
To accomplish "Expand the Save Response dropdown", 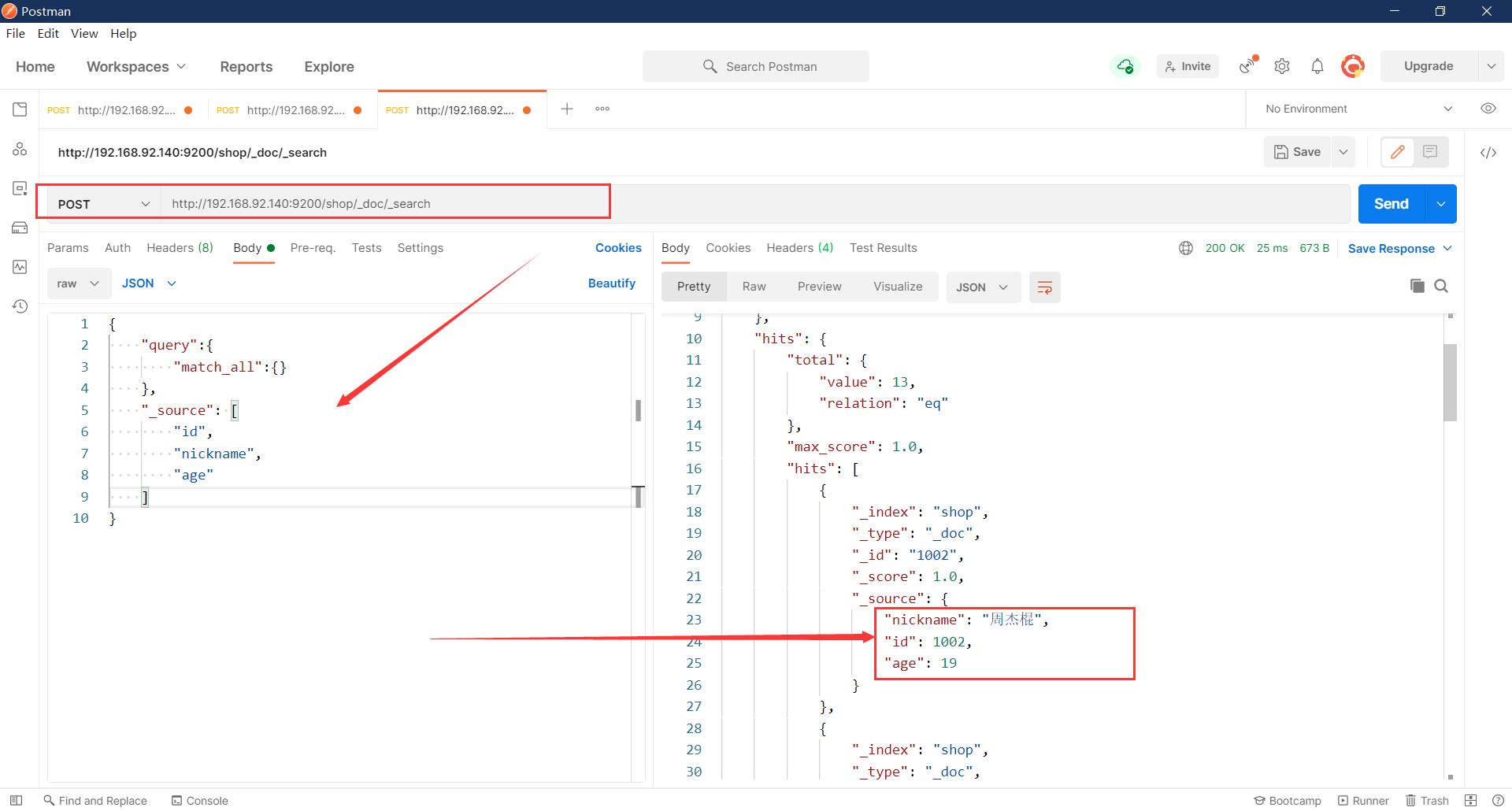I will [x=1399, y=249].
